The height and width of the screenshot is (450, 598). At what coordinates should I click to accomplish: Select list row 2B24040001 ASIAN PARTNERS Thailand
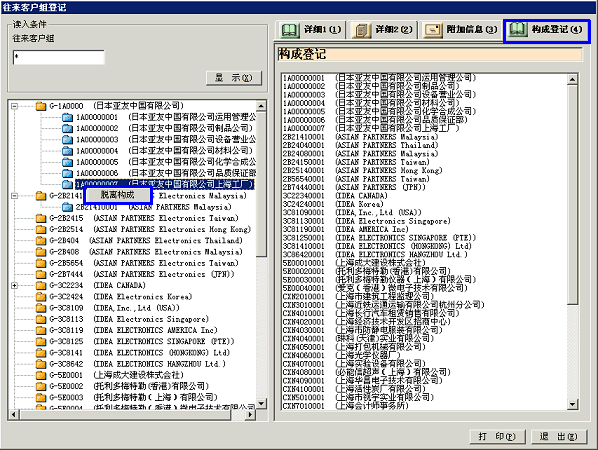(x=360, y=145)
